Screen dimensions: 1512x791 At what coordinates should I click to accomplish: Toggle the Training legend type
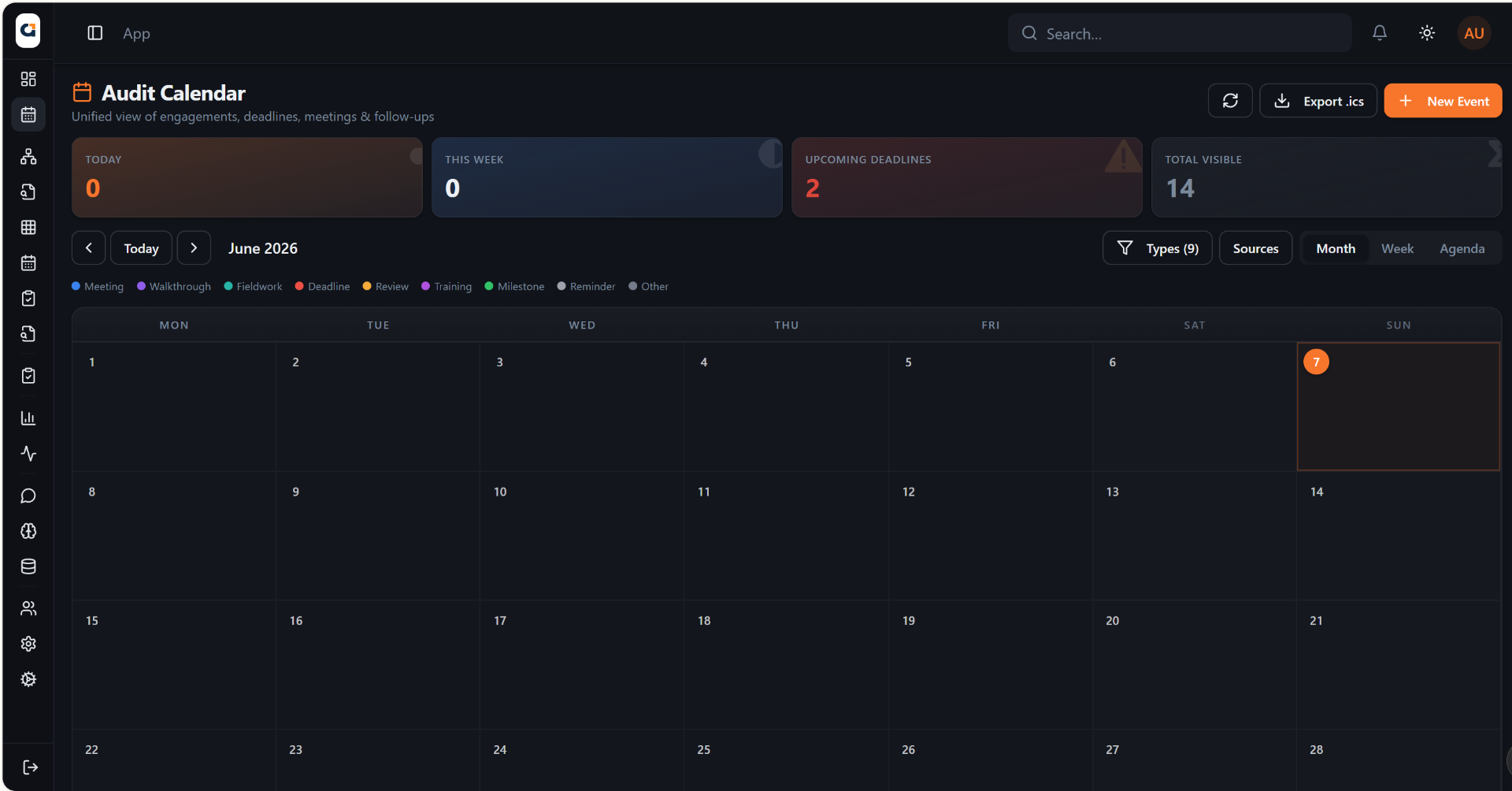447,286
